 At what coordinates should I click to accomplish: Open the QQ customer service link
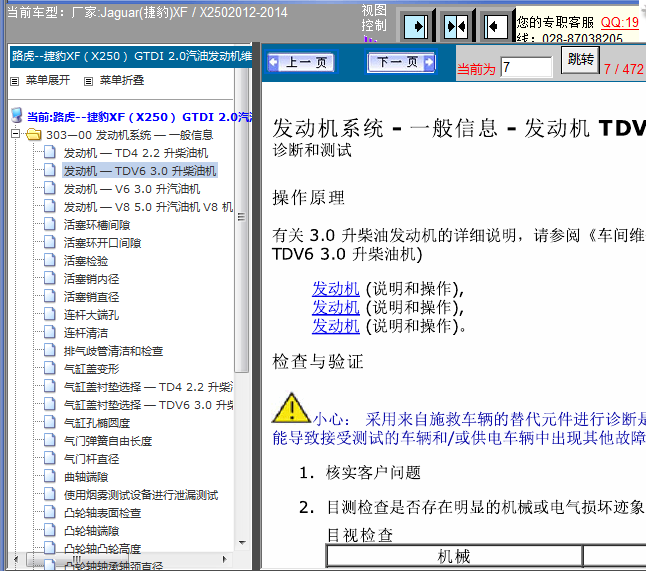click(619, 22)
